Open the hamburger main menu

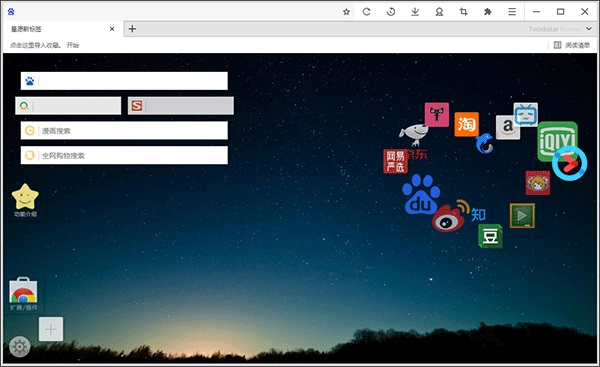[512, 12]
